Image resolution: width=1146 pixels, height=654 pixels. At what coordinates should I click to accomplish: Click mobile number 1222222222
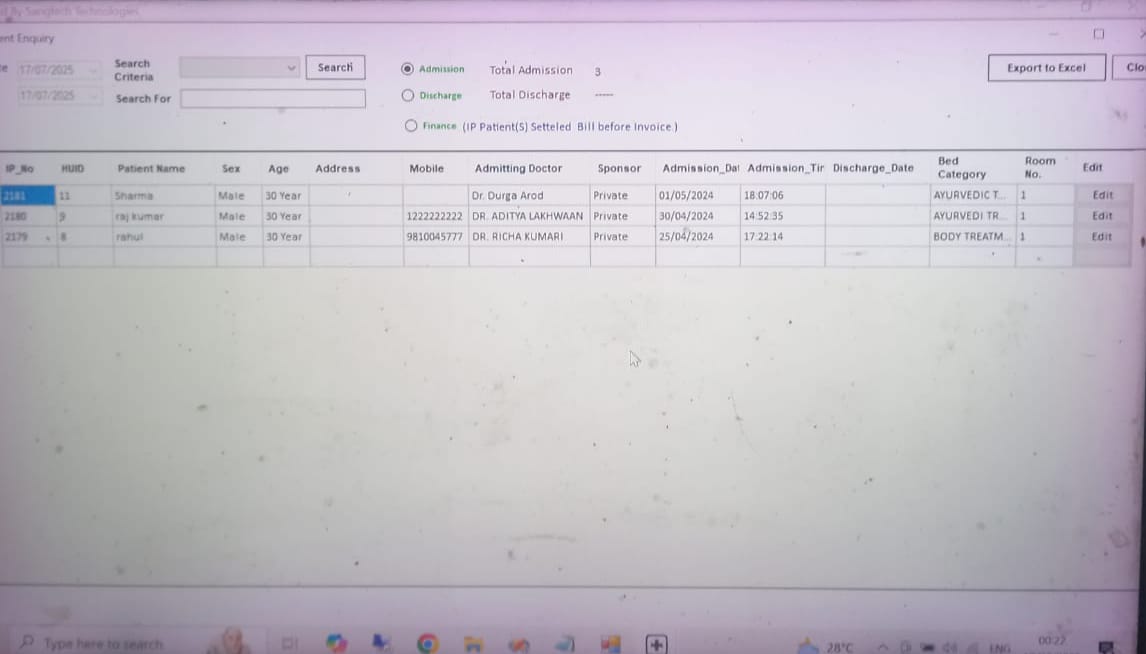pyautogui.click(x=434, y=216)
